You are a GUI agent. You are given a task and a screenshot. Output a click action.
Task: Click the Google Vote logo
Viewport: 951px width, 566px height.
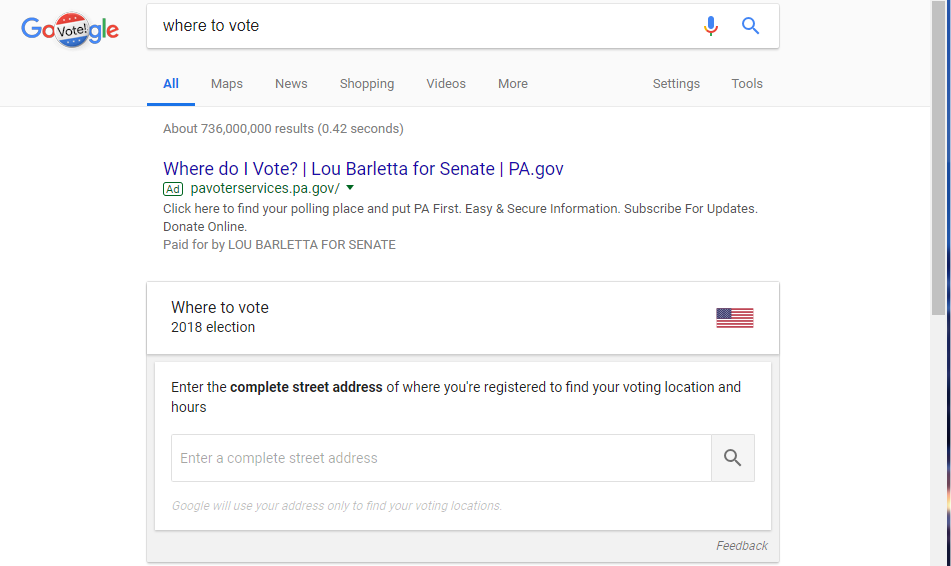70,29
